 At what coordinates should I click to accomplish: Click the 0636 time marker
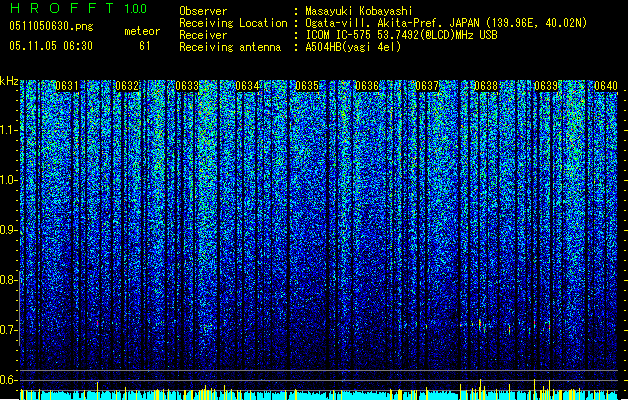coord(367,86)
